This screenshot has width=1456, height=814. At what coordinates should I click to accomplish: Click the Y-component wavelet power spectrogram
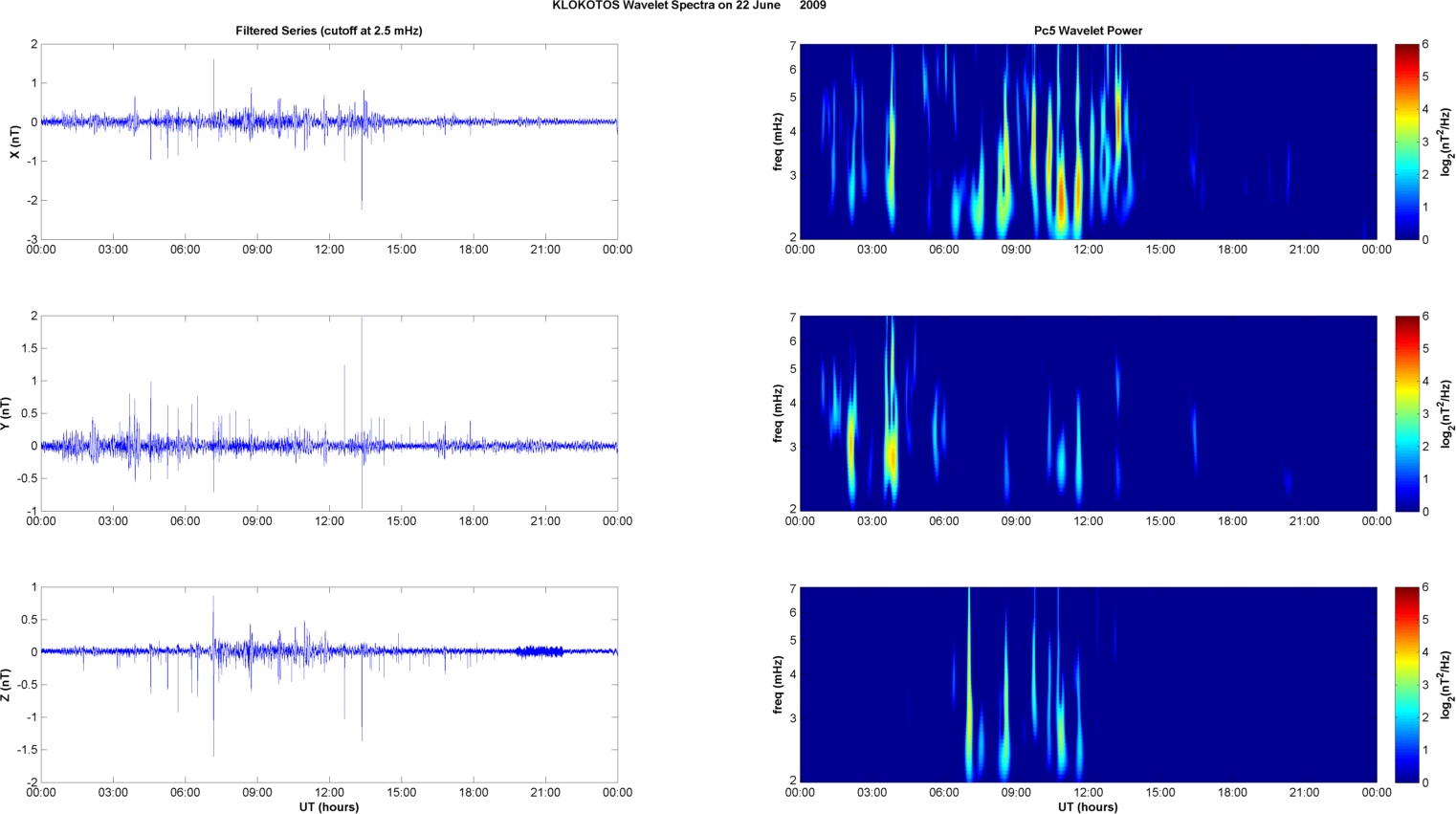tap(1088, 413)
